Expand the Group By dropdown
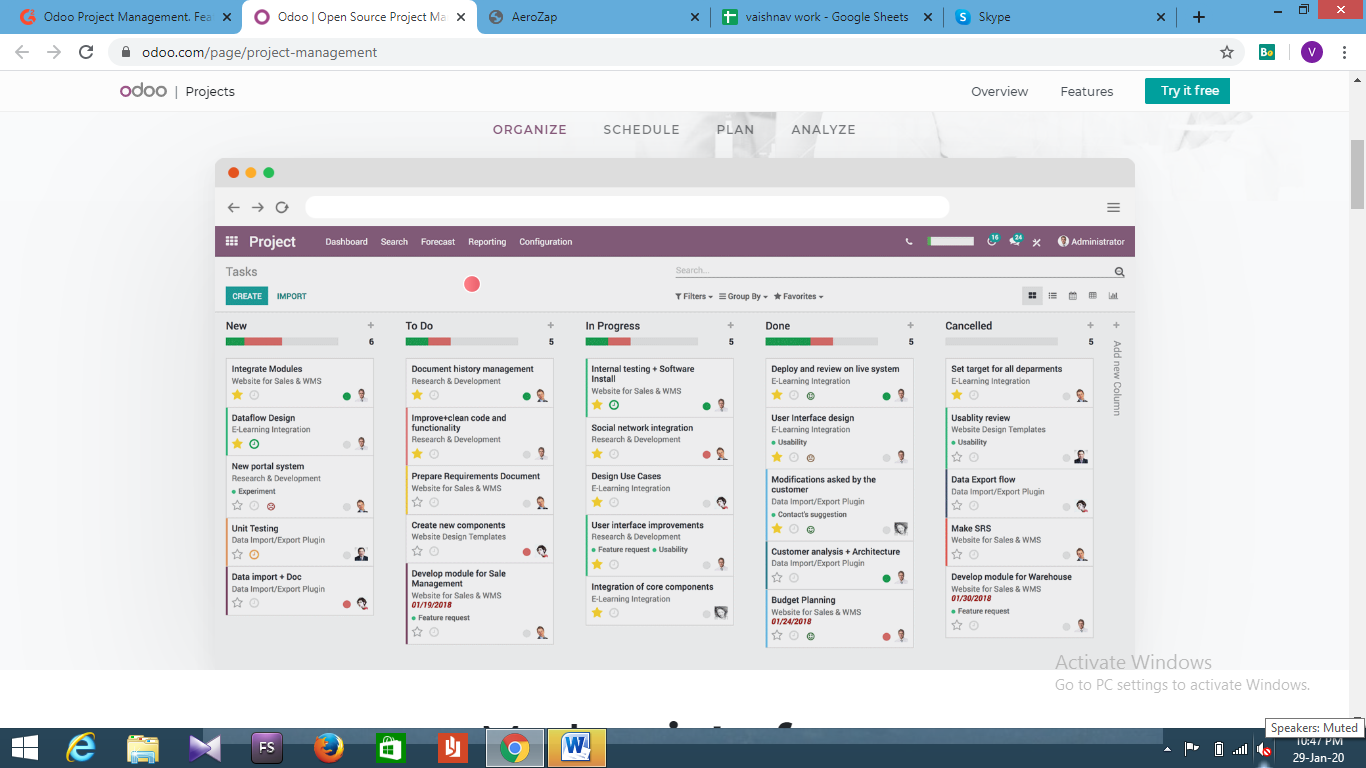The height and width of the screenshot is (768, 1366). point(743,297)
